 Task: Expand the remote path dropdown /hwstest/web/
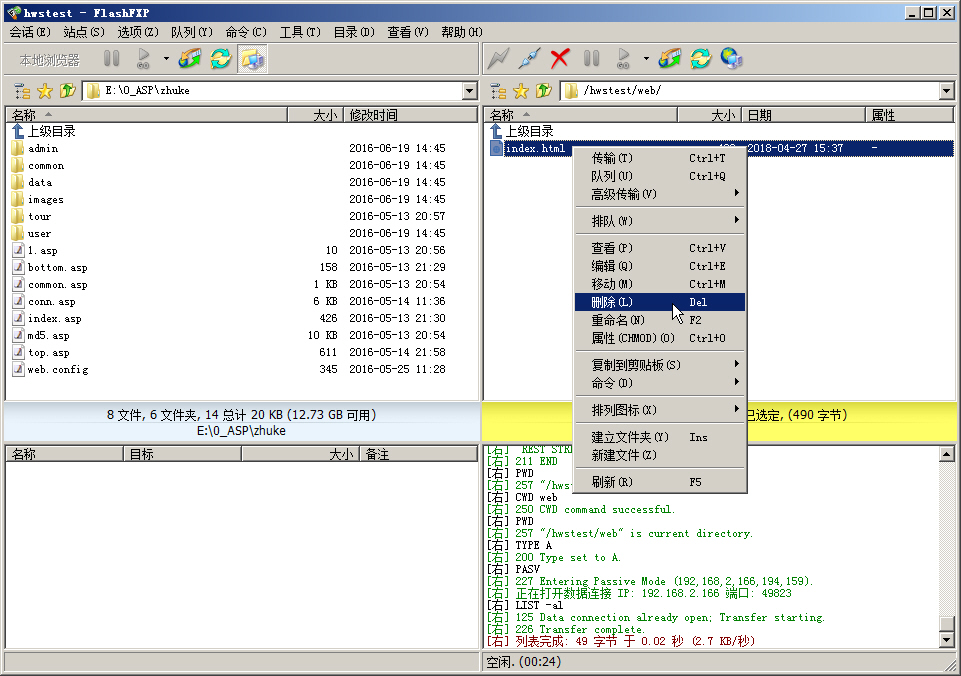(947, 91)
